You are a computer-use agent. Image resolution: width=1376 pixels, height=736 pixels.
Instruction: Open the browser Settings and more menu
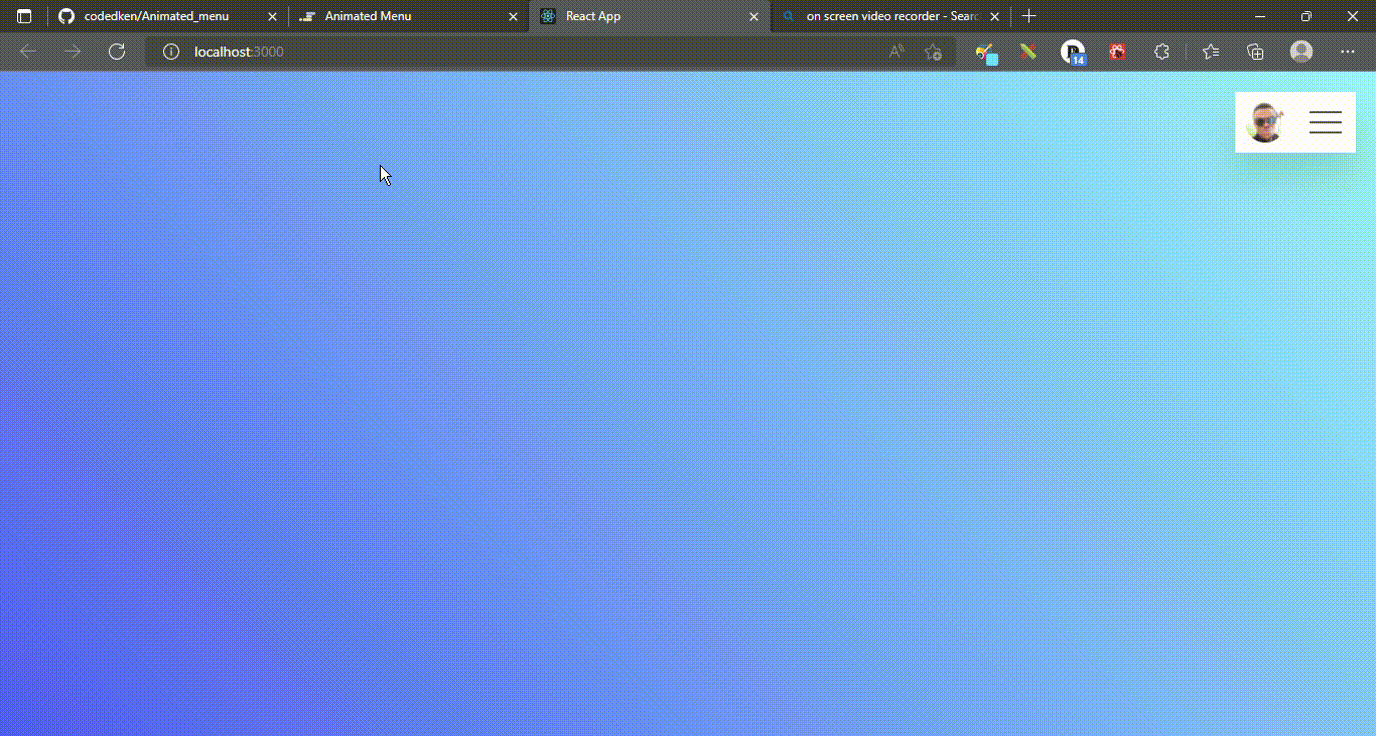1348,51
